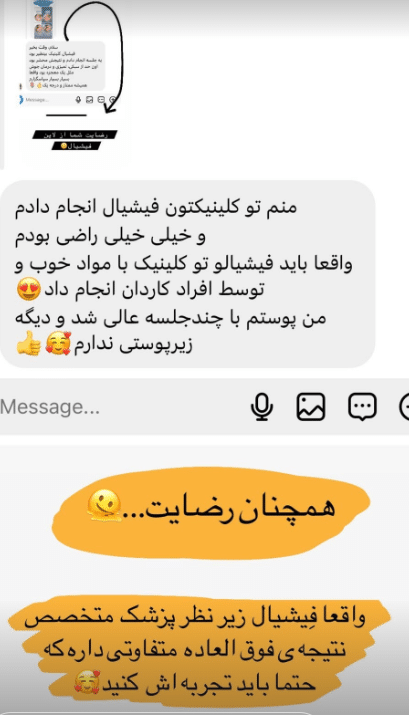Tap the partially visible plus icon at right edge
Screen dimensions: 409x715
point(404,406)
